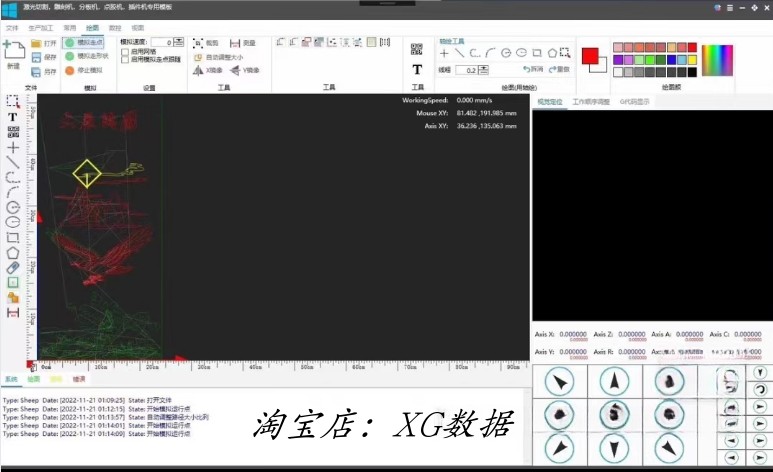Pick the QR code tool in left toolbar
Image resolution: width=773 pixels, height=472 pixels.
[x=13, y=132]
